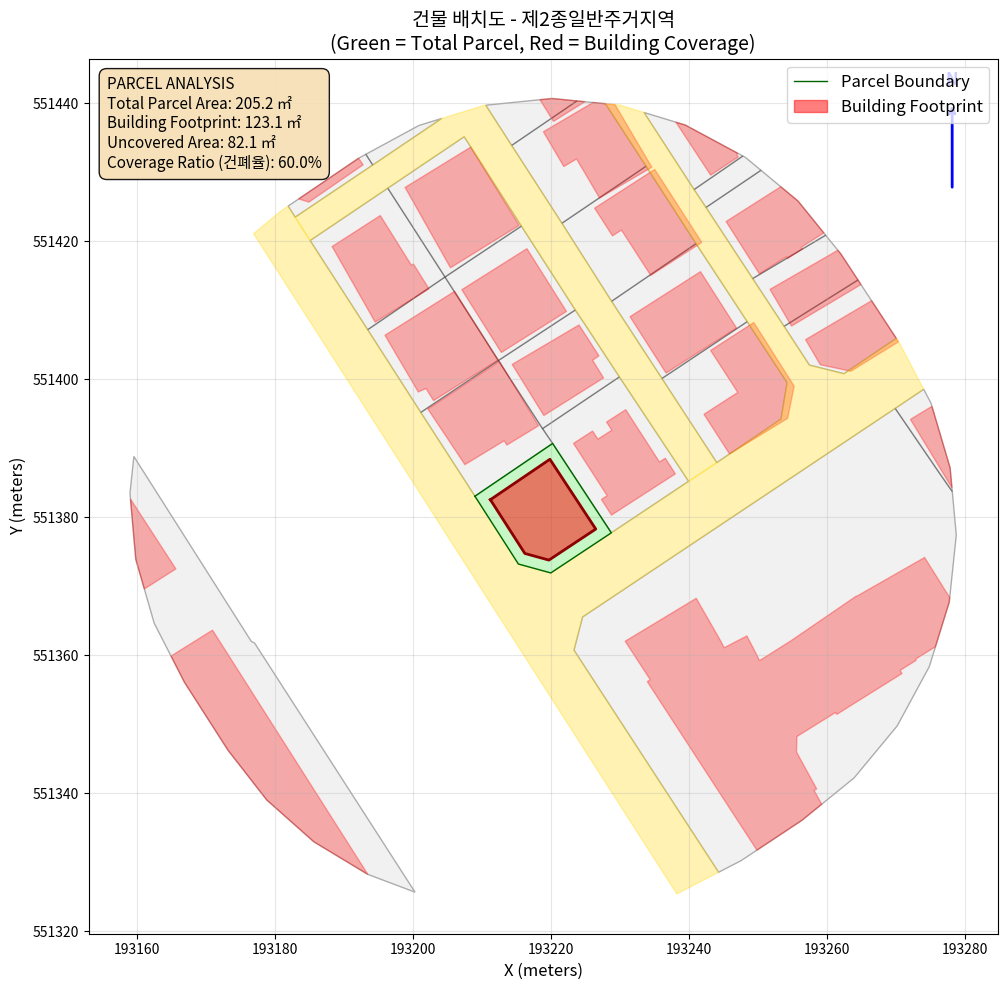Select the highlighted dark red building footprint
The height and width of the screenshot is (990, 1007).
tap(542, 511)
